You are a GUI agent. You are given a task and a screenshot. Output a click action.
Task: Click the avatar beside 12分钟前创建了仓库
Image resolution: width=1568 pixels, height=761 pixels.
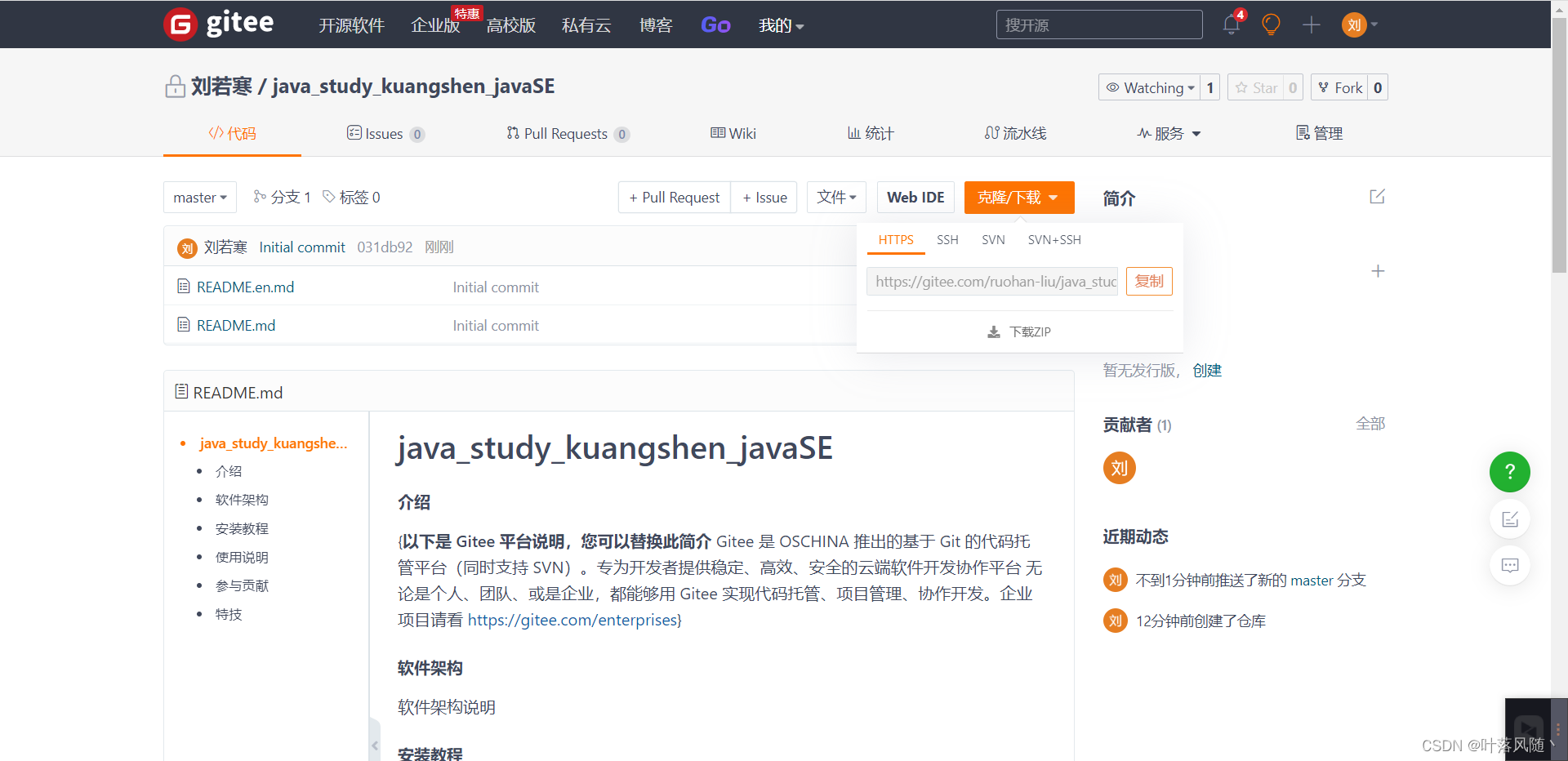(x=1116, y=621)
